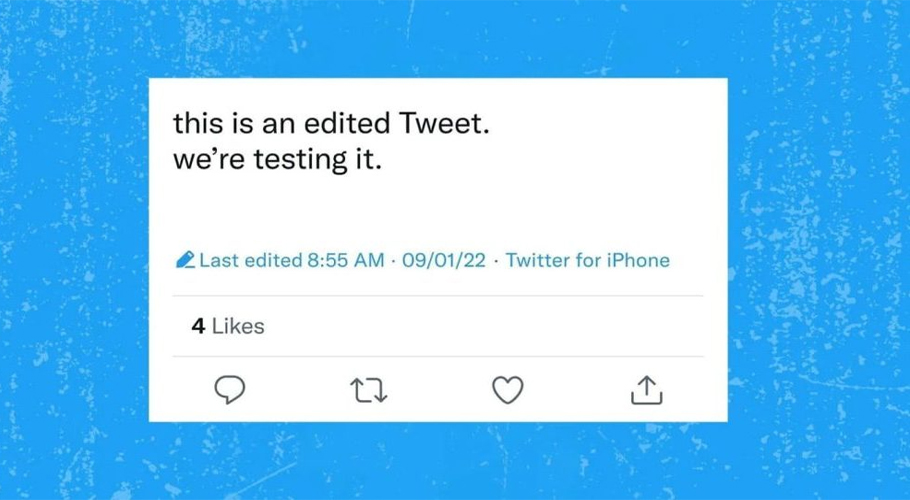Click the reply speech bubble icon
910x500 pixels.
(230, 390)
